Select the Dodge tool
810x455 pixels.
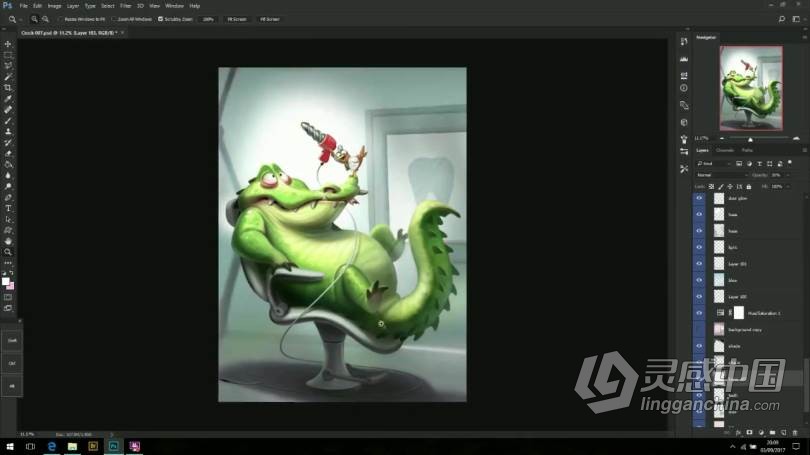tap(8, 186)
